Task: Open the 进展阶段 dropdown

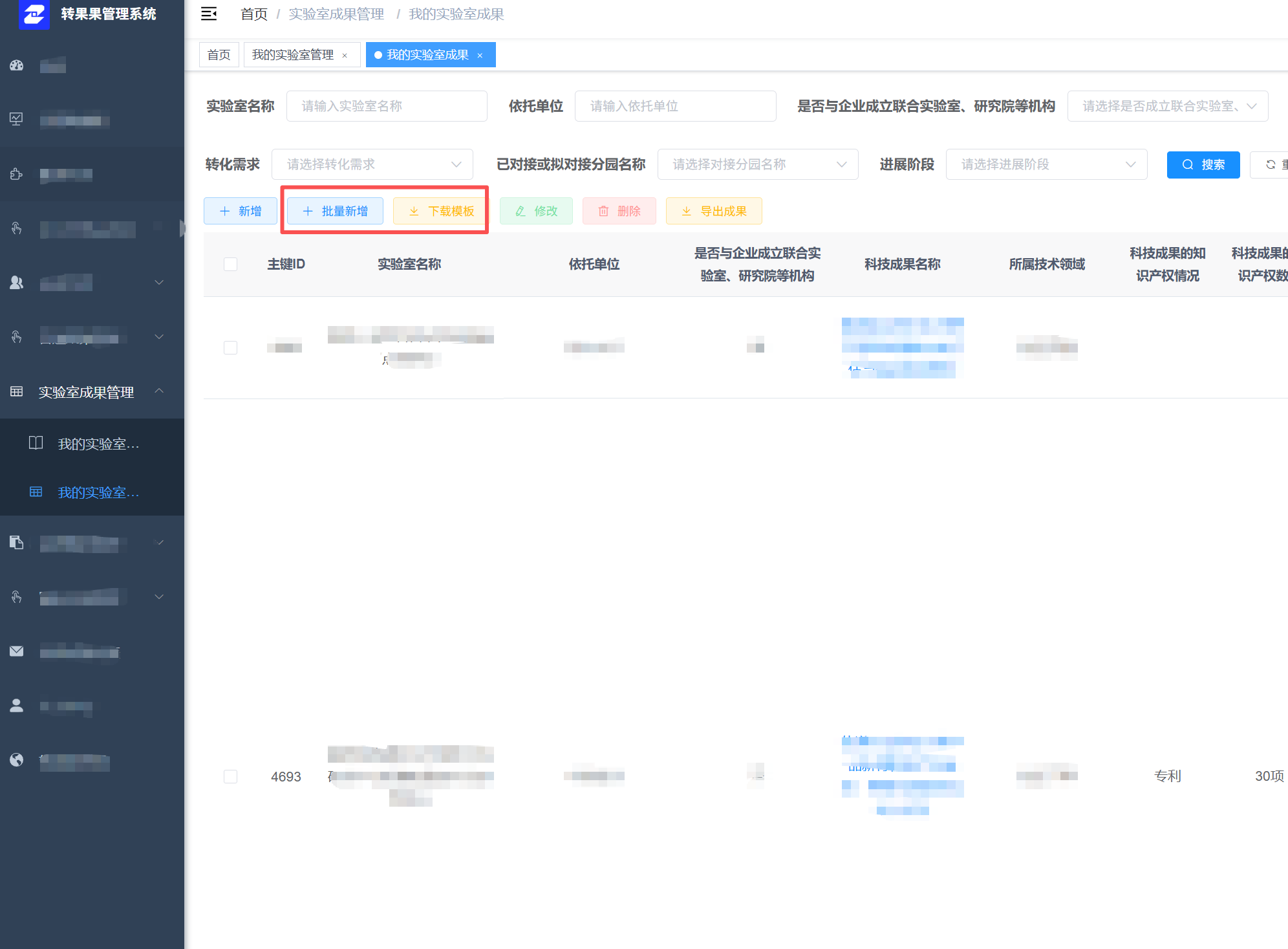Action: (1046, 164)
